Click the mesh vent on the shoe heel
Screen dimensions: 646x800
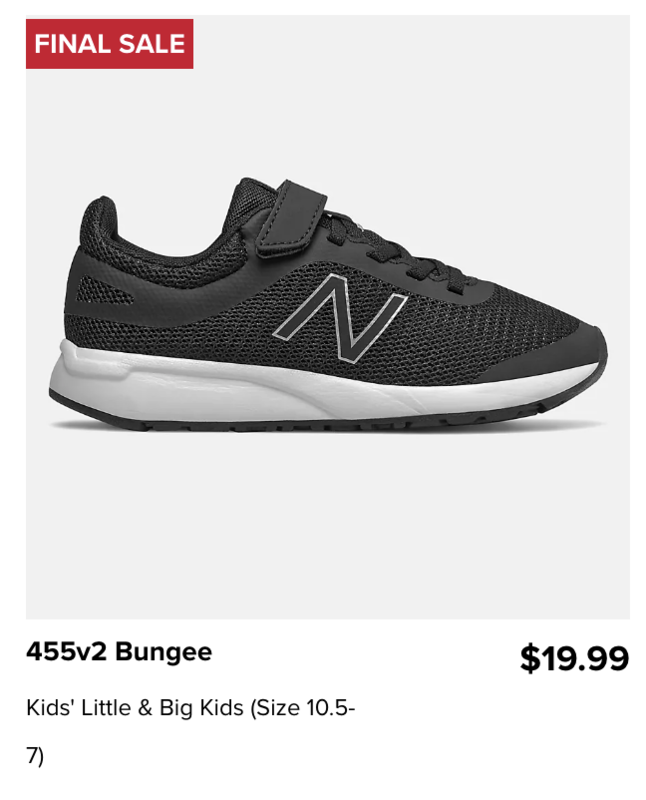click(105, 290)
